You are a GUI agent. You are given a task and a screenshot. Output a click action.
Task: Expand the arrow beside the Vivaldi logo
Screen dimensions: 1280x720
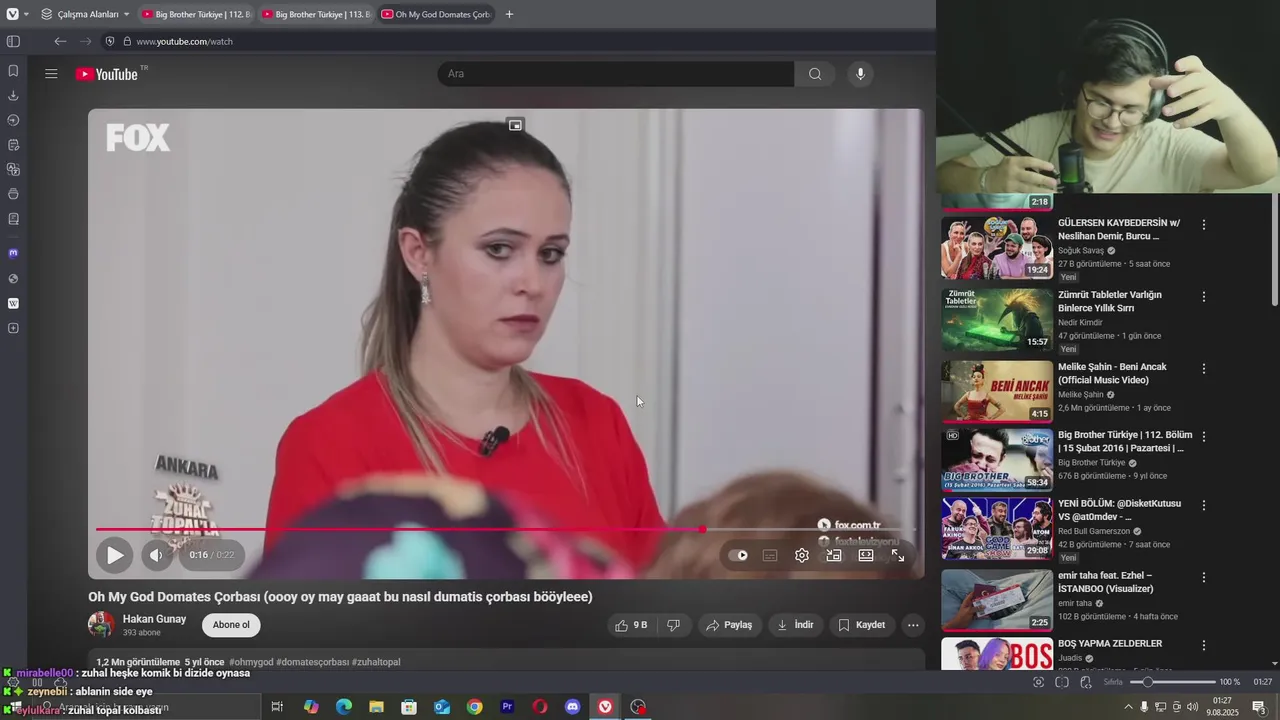[26, 14]
